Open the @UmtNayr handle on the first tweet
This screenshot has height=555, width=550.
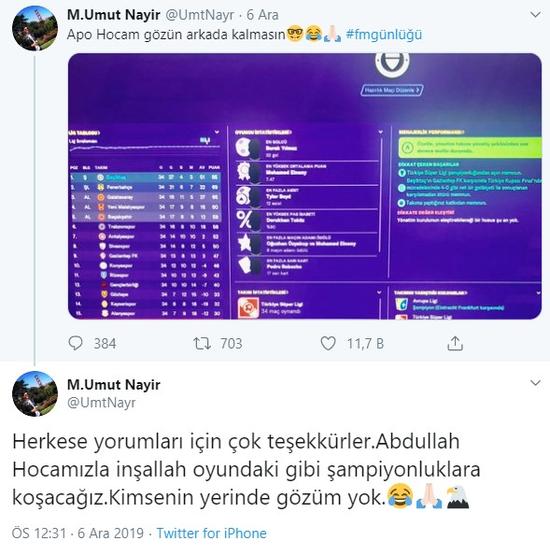[200, 15]
